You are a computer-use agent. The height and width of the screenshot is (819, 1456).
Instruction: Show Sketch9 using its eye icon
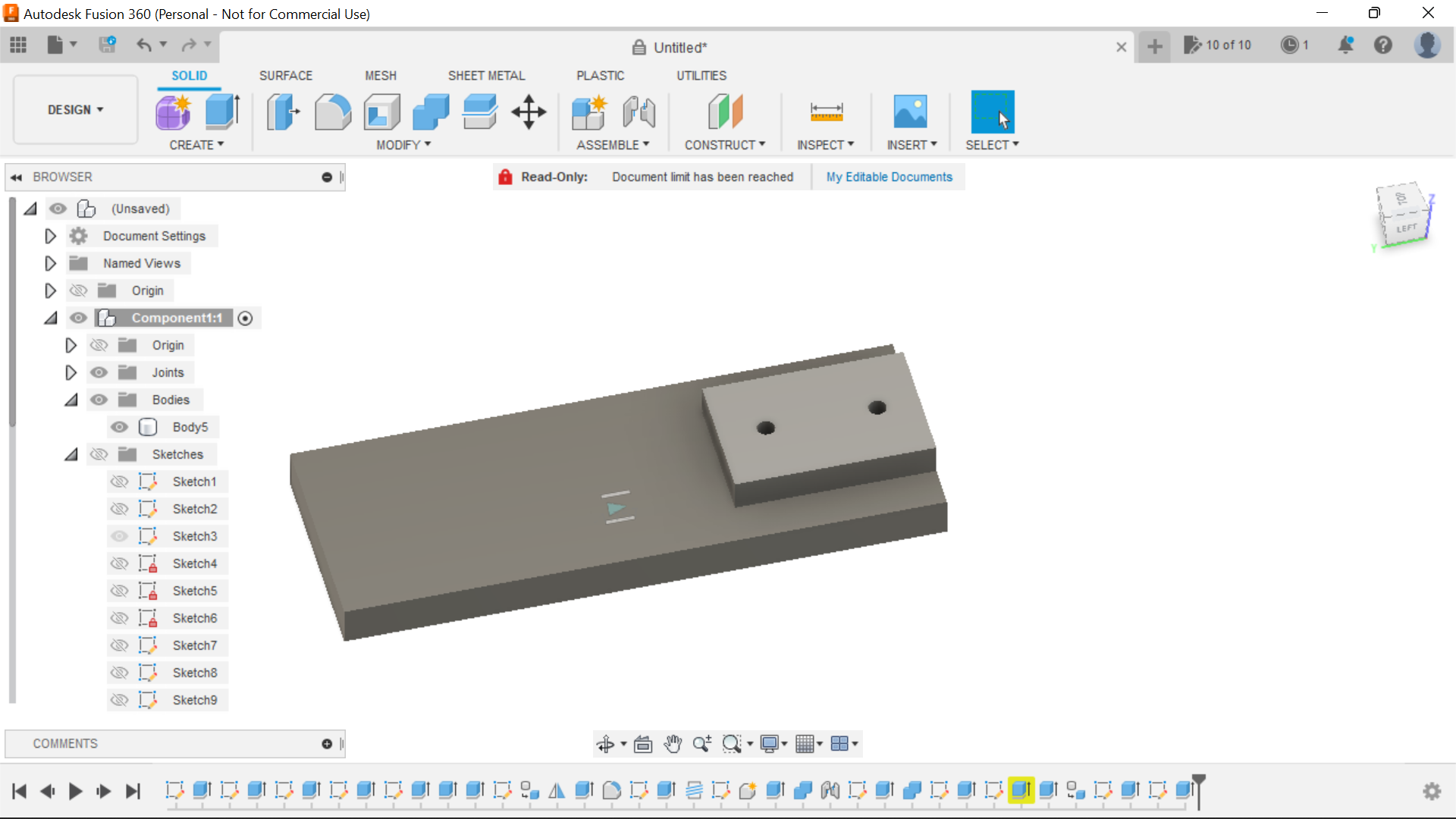click(119, 700)
